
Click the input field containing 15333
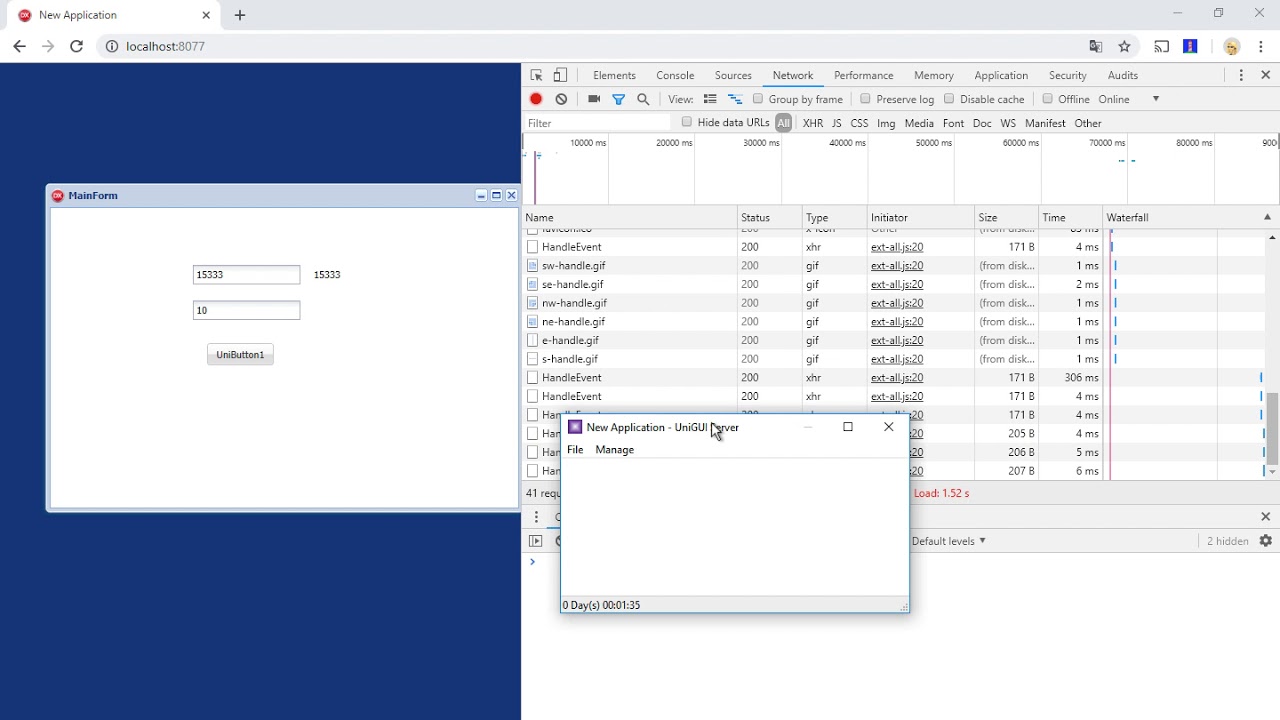246,275
